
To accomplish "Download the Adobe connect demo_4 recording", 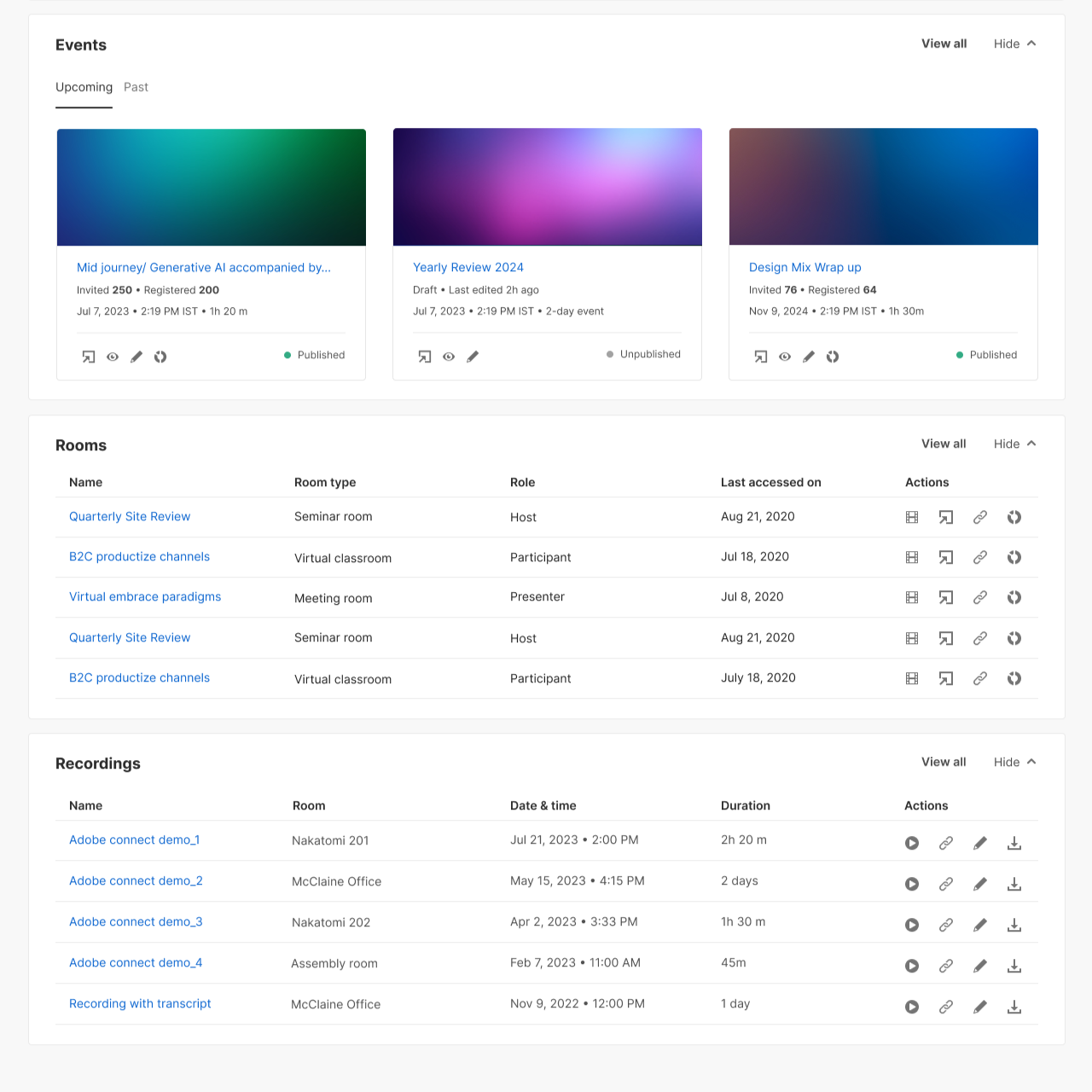I will (x=1014, y=966).
